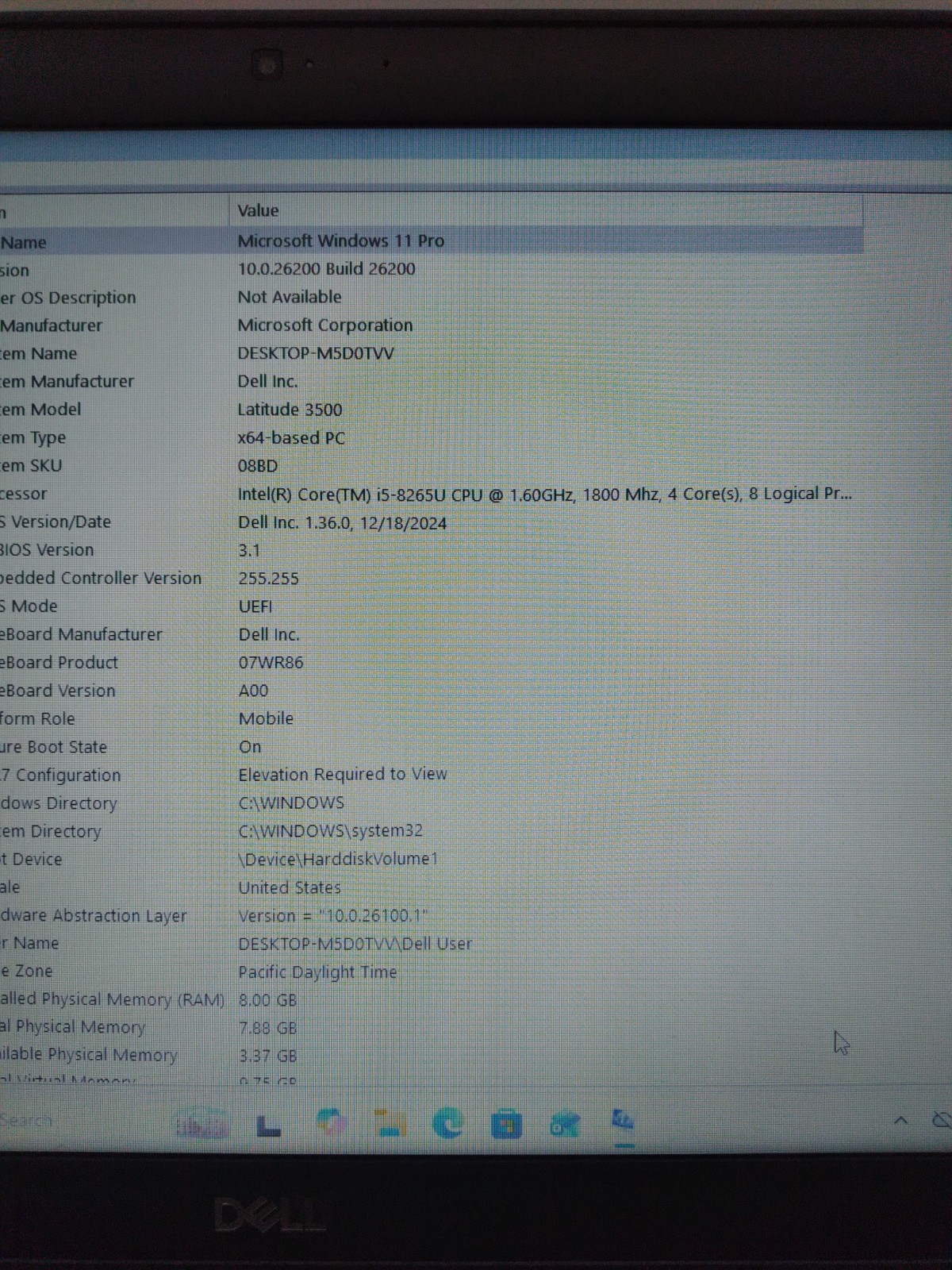
Task: Launch Copilot from the taskbar
Action: pos(332,1123)
